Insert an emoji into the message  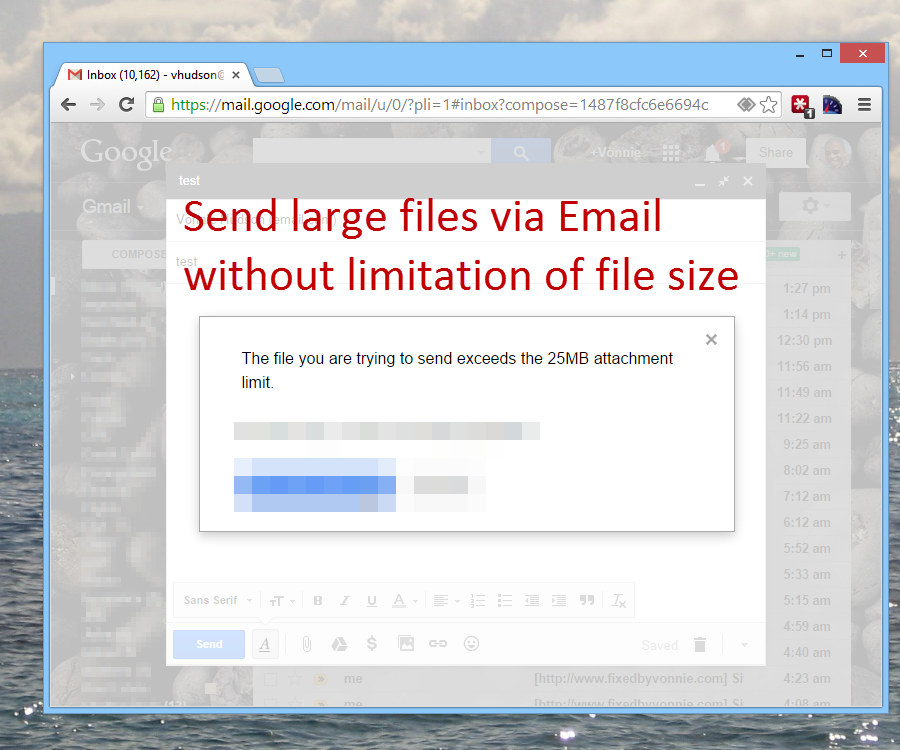pos(470,644)
